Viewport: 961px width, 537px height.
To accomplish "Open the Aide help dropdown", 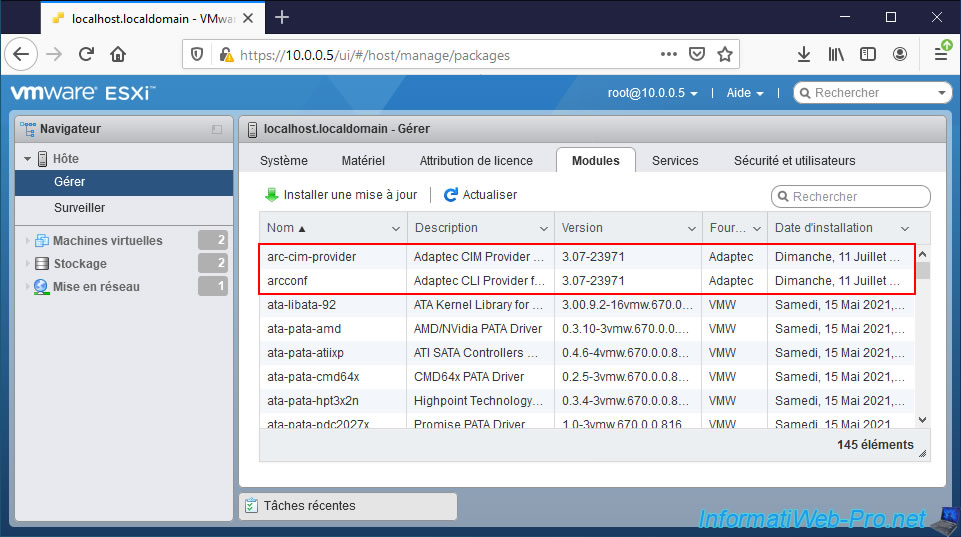I will tap(744, 93).
